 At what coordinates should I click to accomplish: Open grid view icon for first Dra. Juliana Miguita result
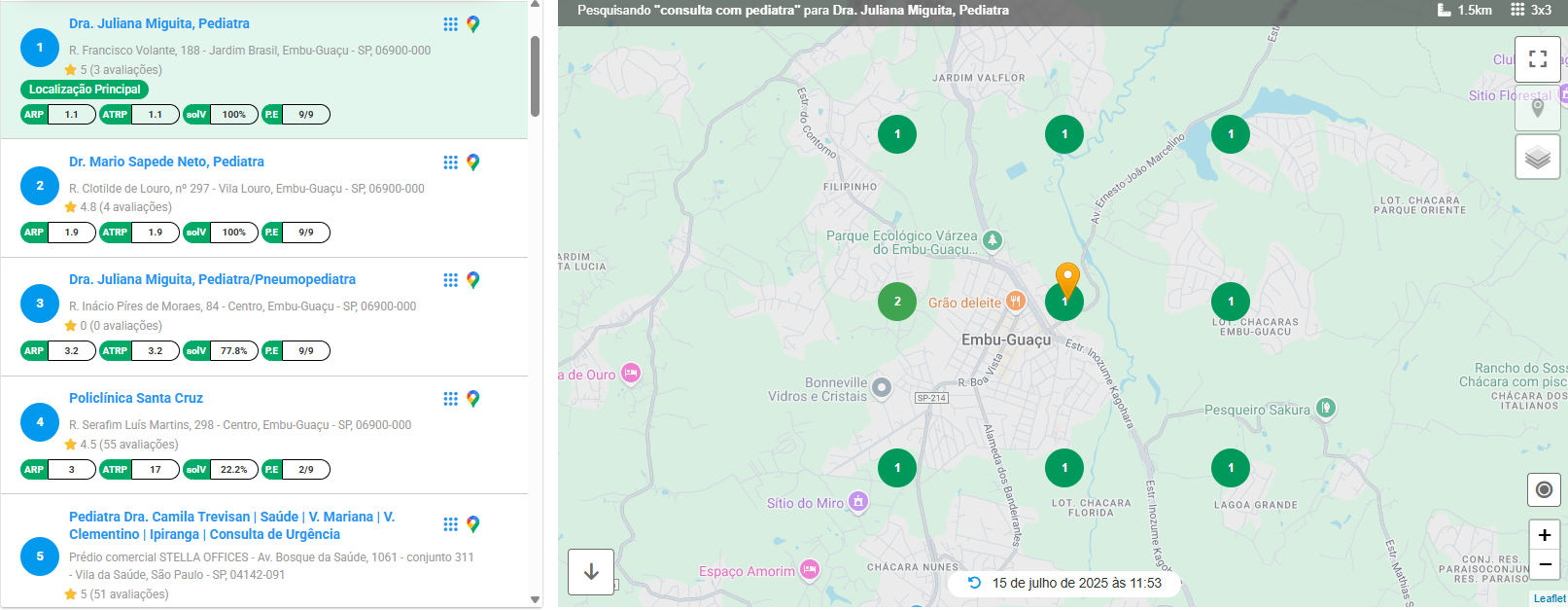pos(450,24)
